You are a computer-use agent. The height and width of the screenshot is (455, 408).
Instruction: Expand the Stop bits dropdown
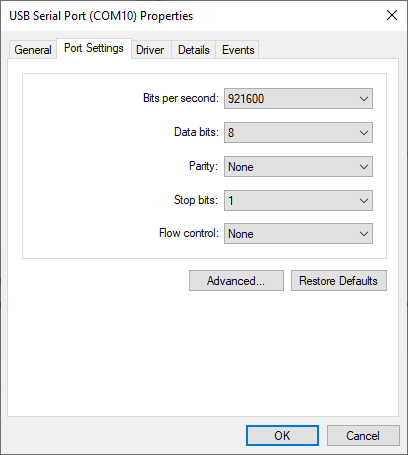[298, 201]
